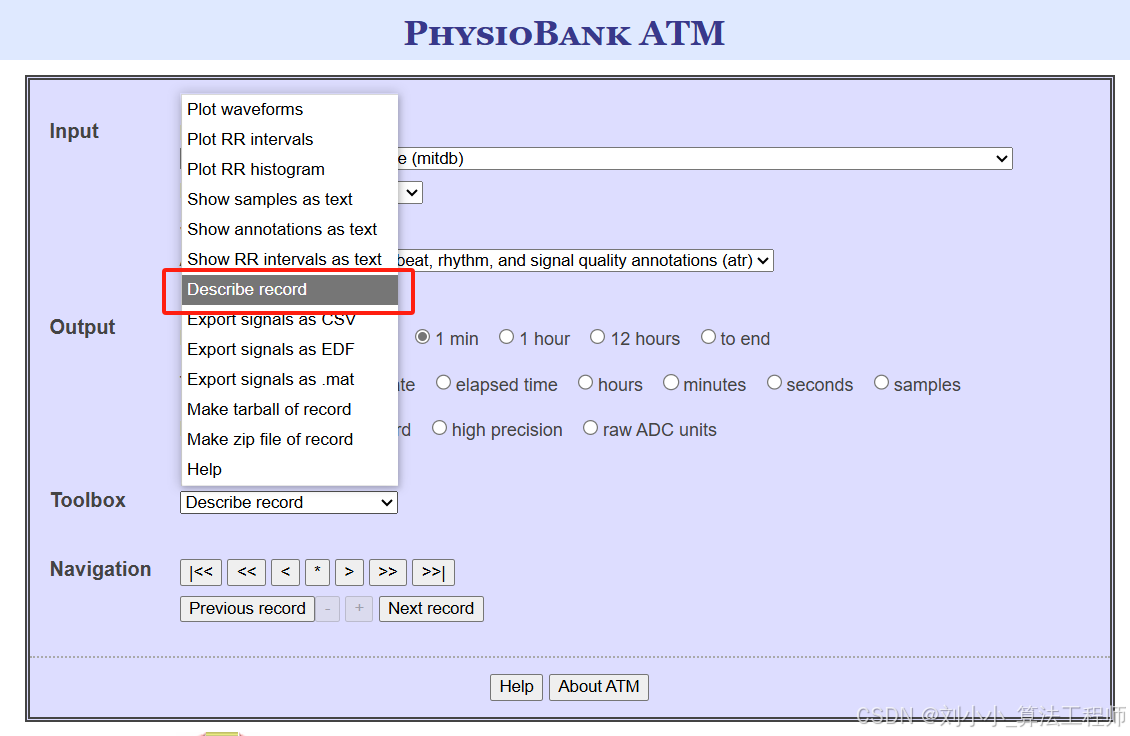Open About ATM

[x=598, y=687]
